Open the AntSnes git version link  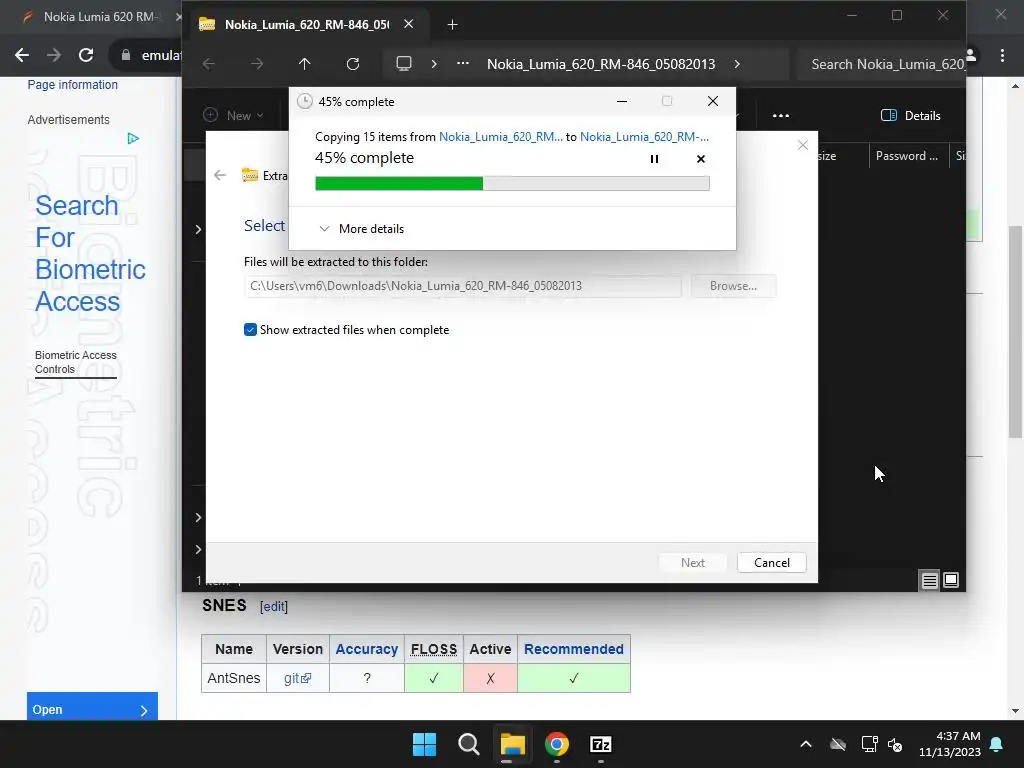coord(297,679)
